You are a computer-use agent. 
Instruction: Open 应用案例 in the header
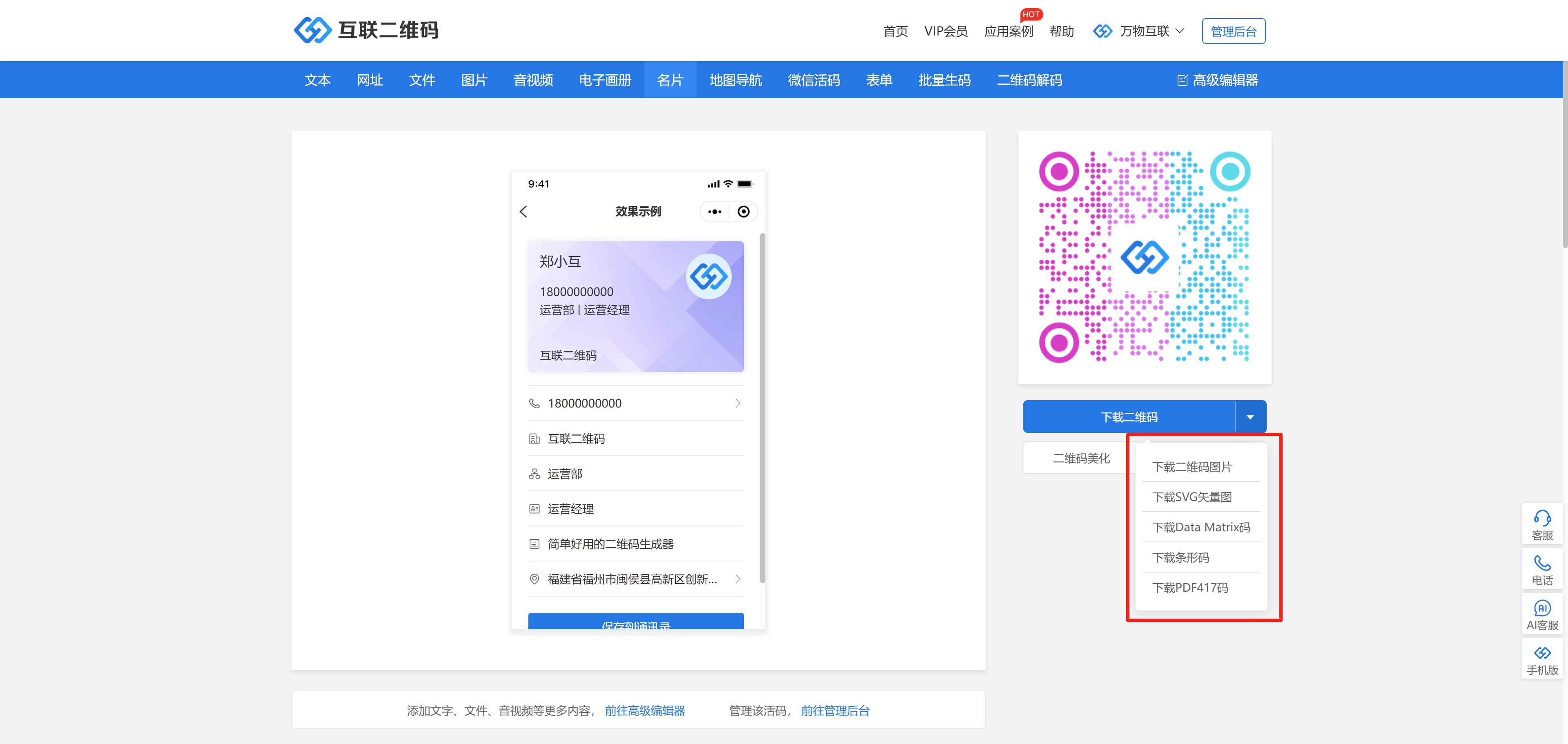click(1009, 31)
